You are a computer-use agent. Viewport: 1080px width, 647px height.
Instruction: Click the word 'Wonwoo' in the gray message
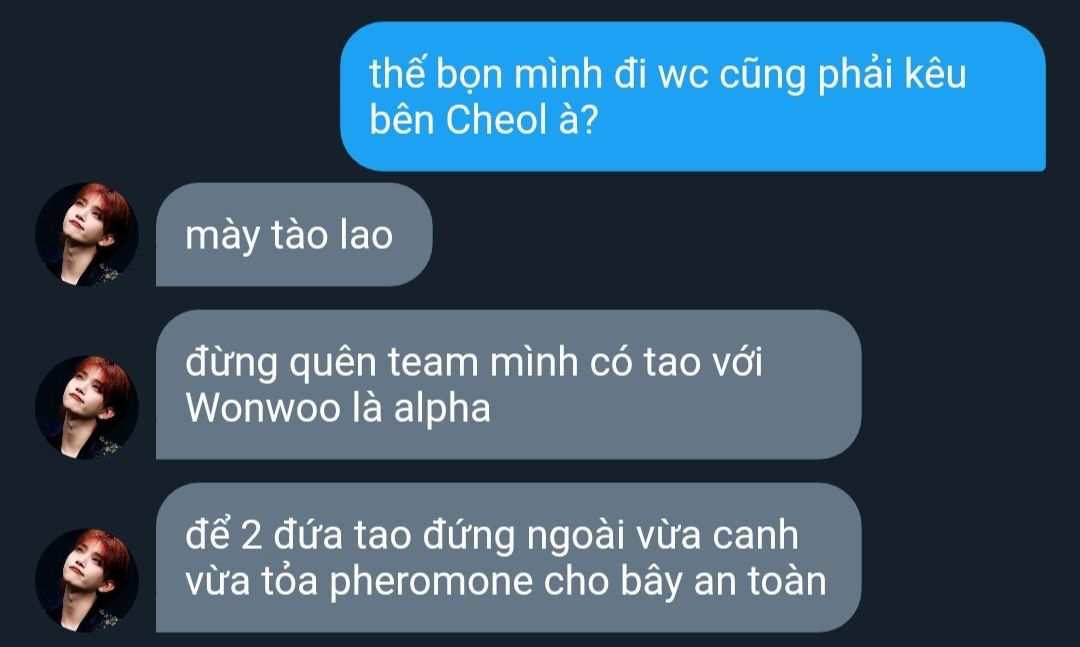[263, 408]
